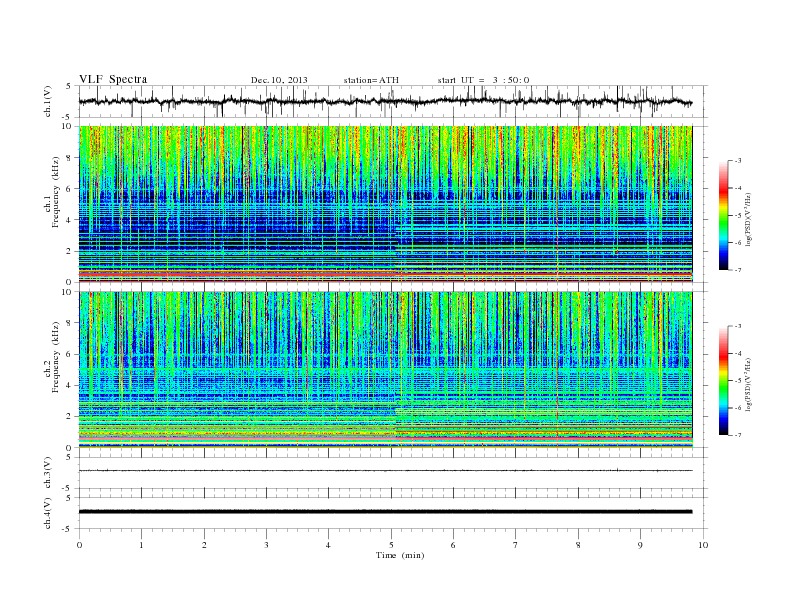Click the '-7' label on ch.2 colorbar
The height and width of the screenshot is (612, 792).
738,435
